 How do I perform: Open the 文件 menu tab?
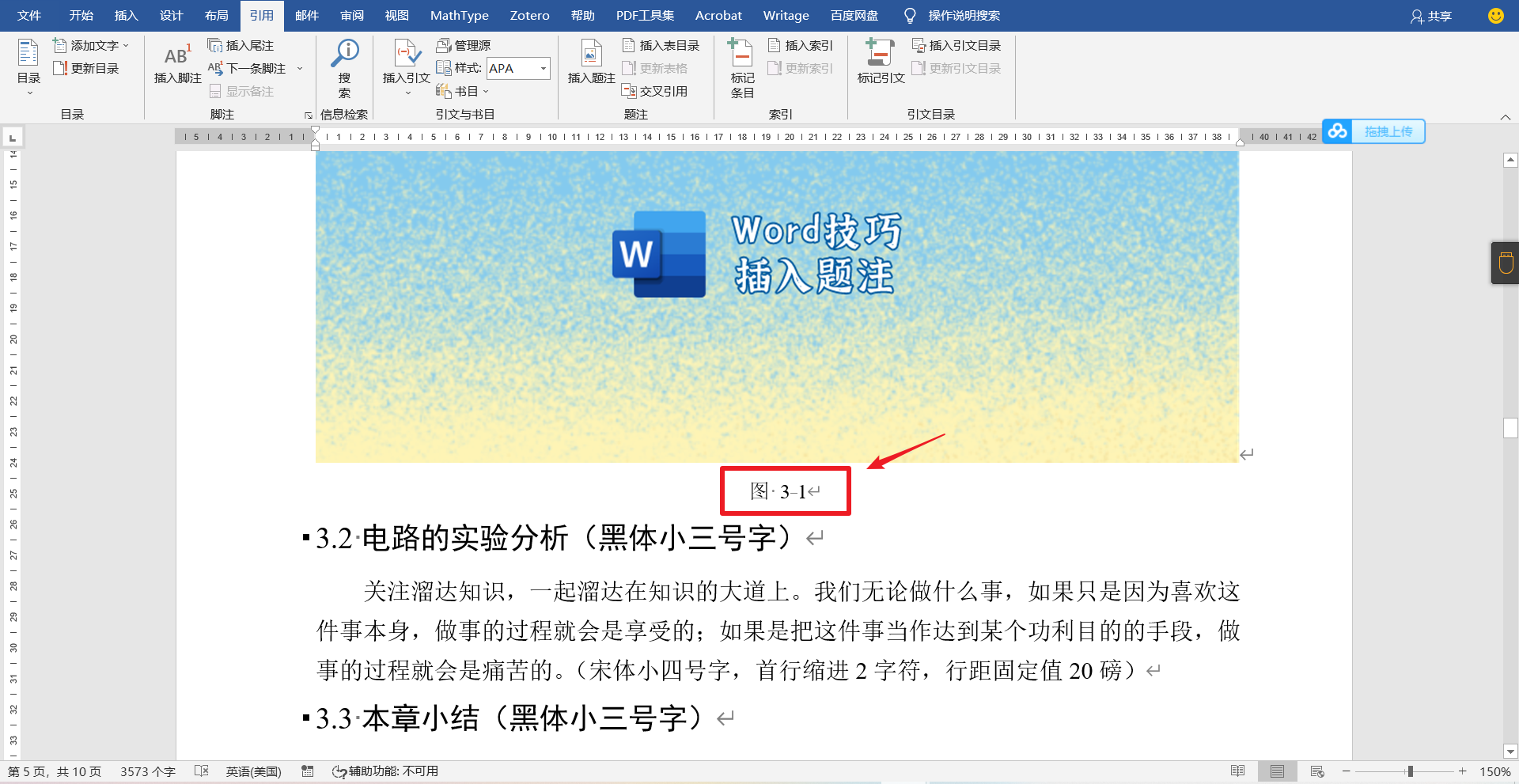(x=29, y=16)
